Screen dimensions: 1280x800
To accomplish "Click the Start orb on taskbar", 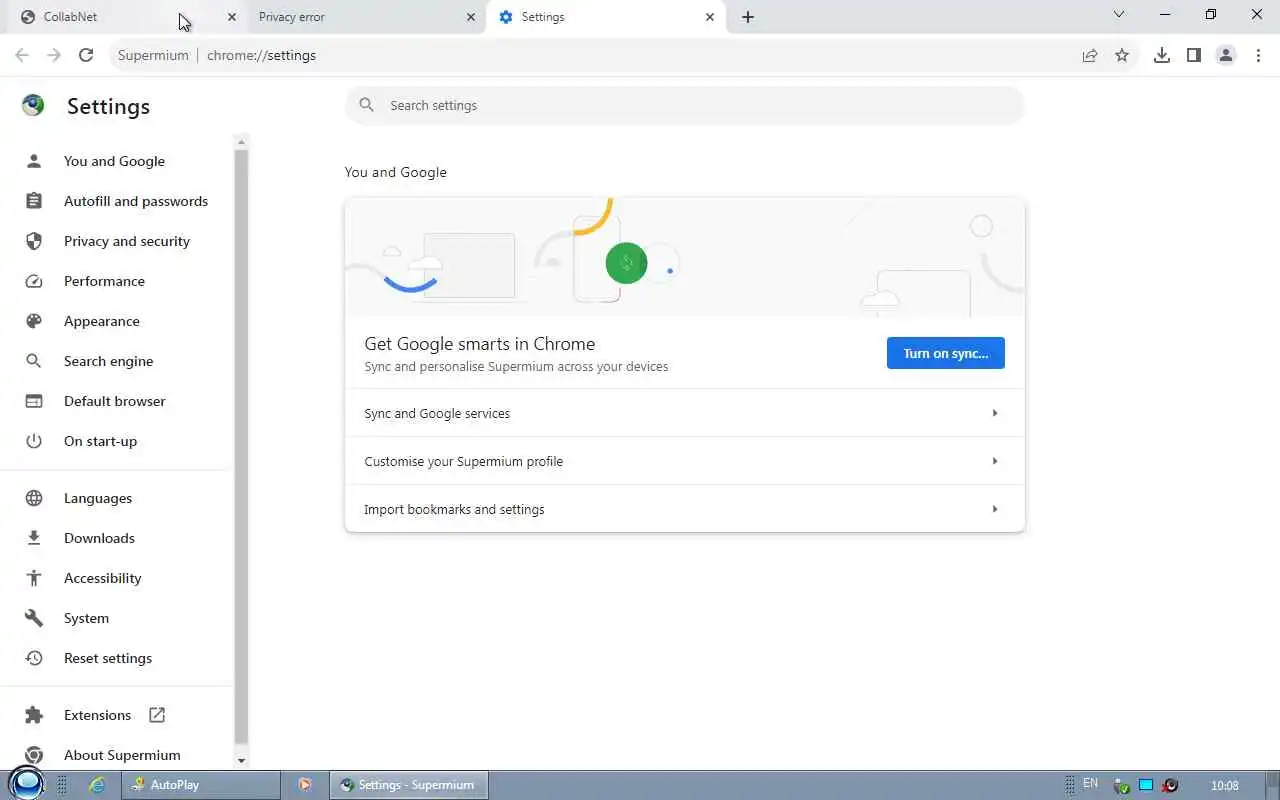I will (x=26, y=784).
